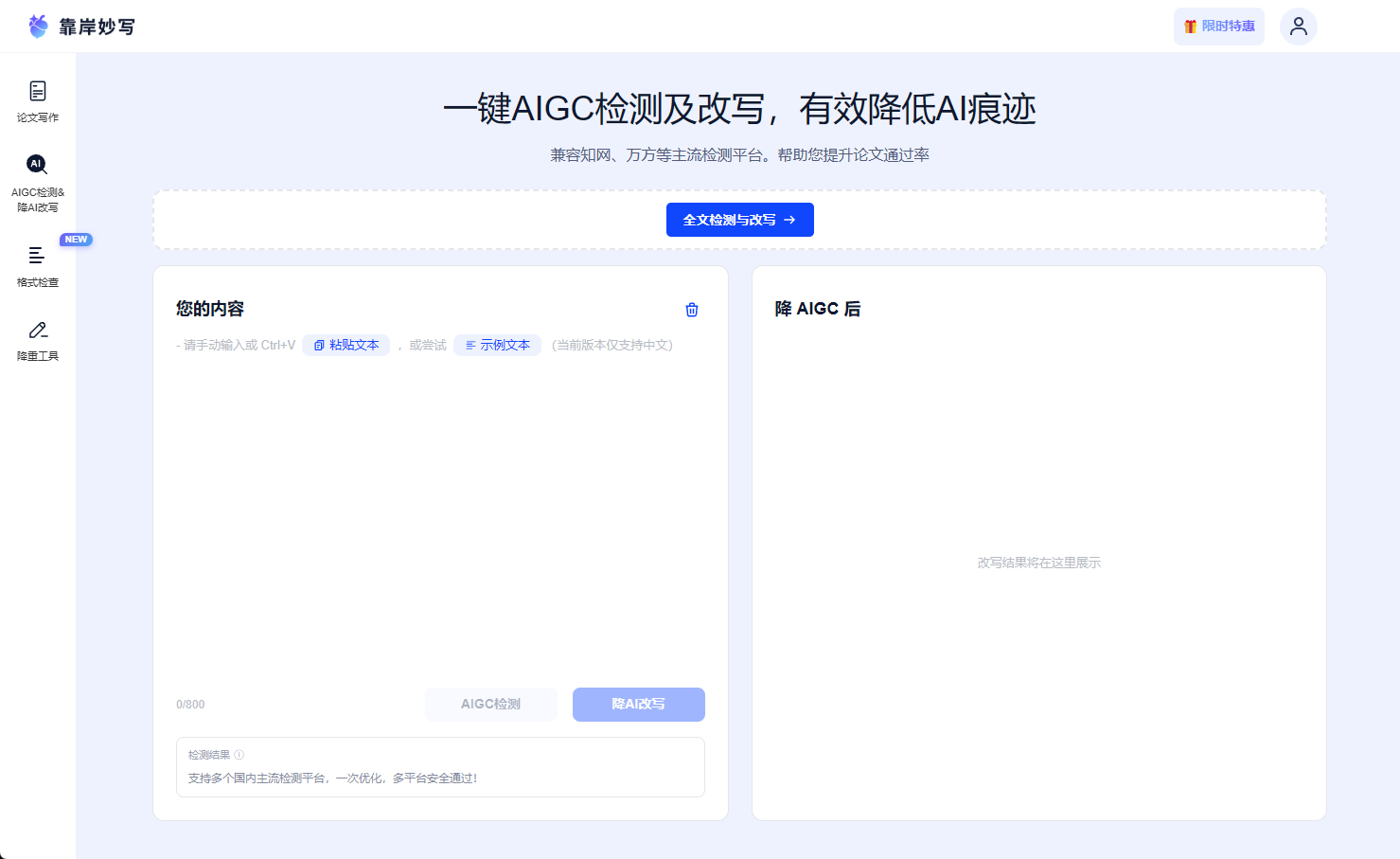This screenshot has height=859, width=1400.
Task: Open the 论文写作 sidebar tool
Action: (x=38, y=102)
